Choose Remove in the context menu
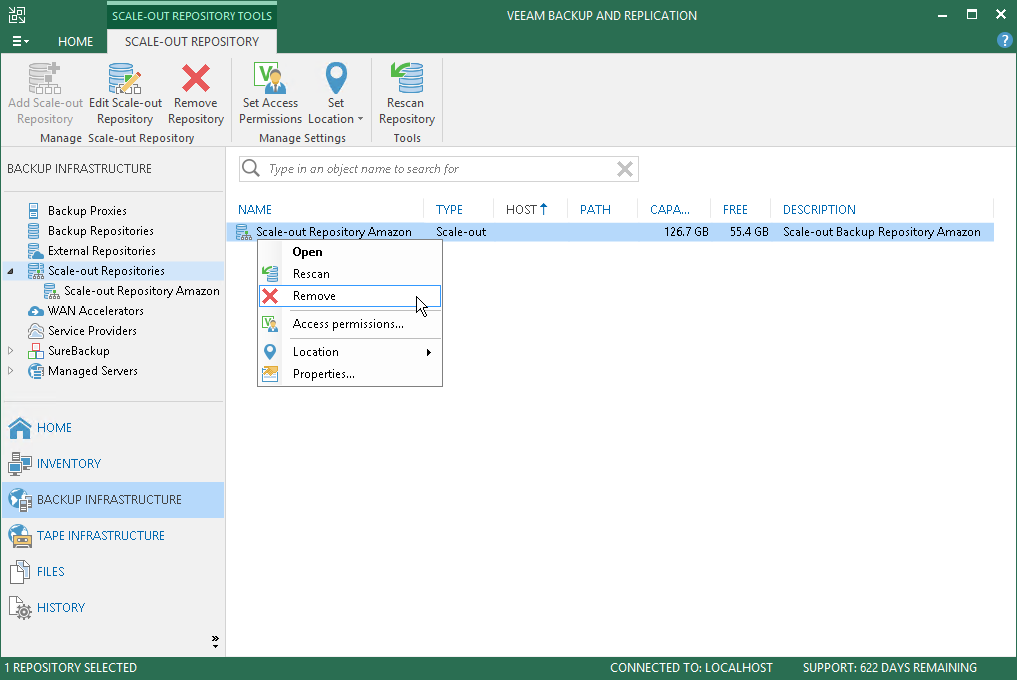Screen dimensions: 1017x680 pos(350,296)
